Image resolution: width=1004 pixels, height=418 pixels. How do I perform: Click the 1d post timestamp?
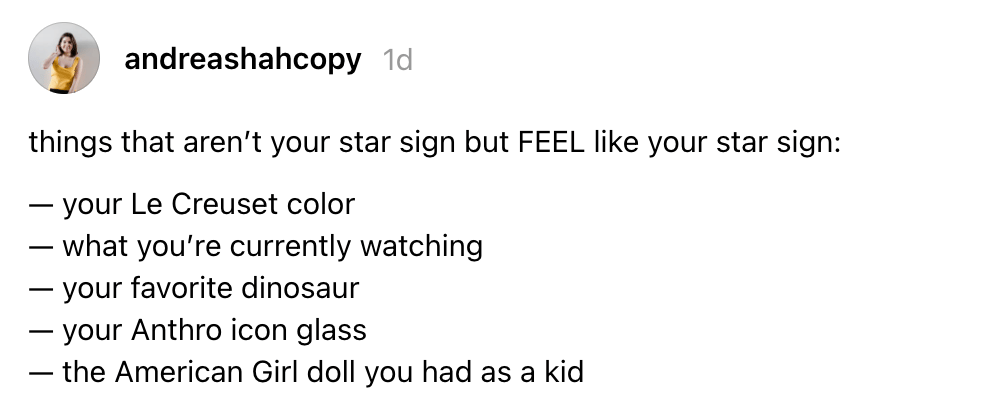pyautogui.click(x=398, y=60)
